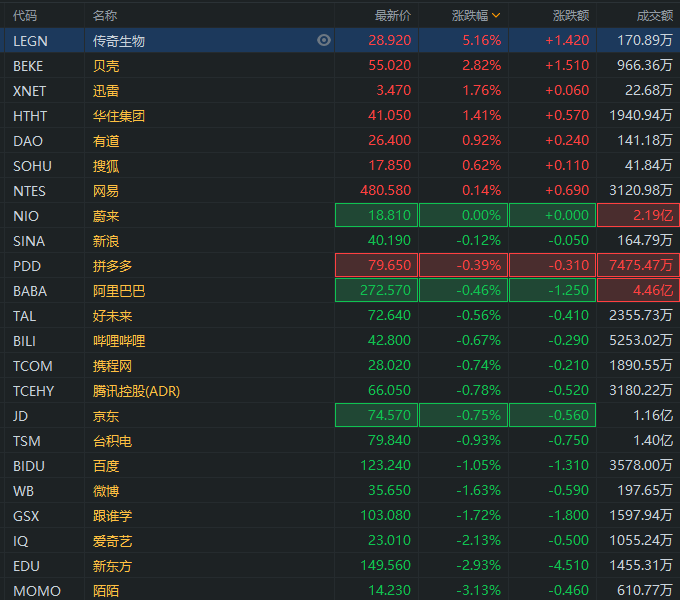The image size is (680, 600).
Task: Select TCOM ticker code
Action: [x=33, y=366]
